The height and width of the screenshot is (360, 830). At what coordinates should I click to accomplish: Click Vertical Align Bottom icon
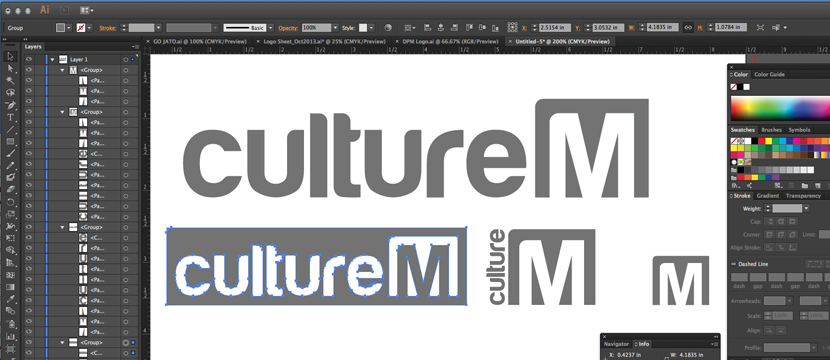coord(495,28)
